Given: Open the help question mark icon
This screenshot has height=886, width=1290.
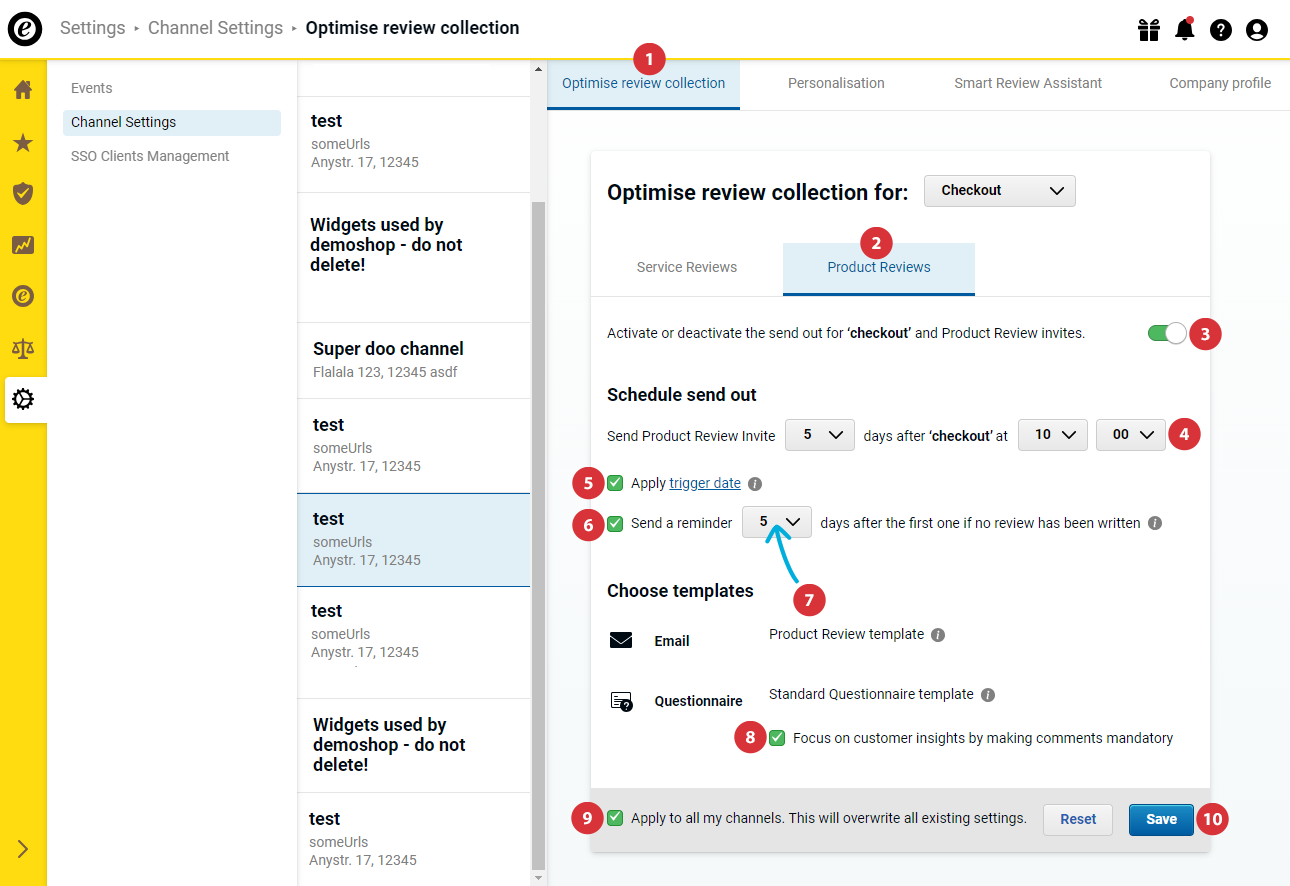Looking at the screenshot, I should (x=1221, y=30).
